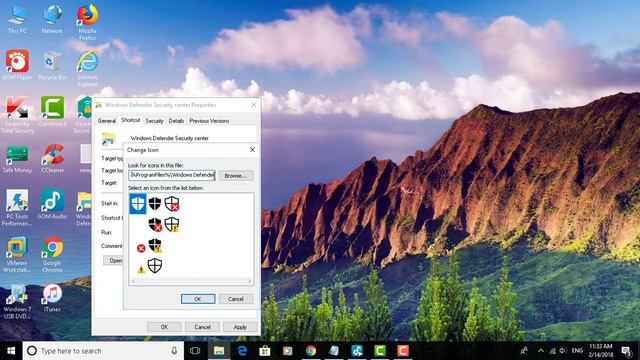Choose the black shield with yellow warning badge
Image resolution: width=640 pixels, height=360 pixels.
click(x=155, y=245)
